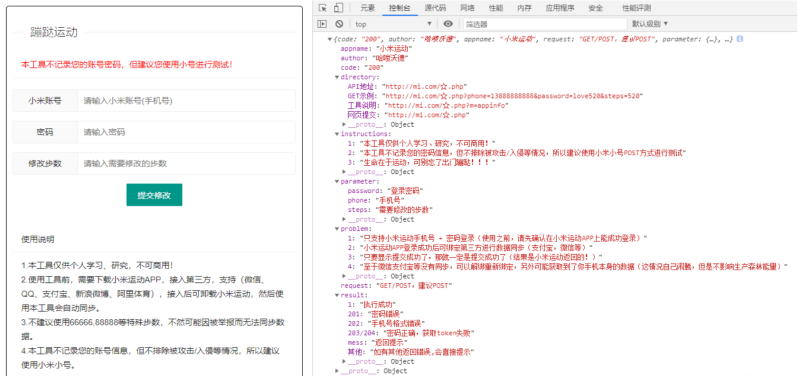Image resolution: width=800 pixels, height=376 pixels.
Task: Click the 网页提交 URL value
Action: click(428, 115)
